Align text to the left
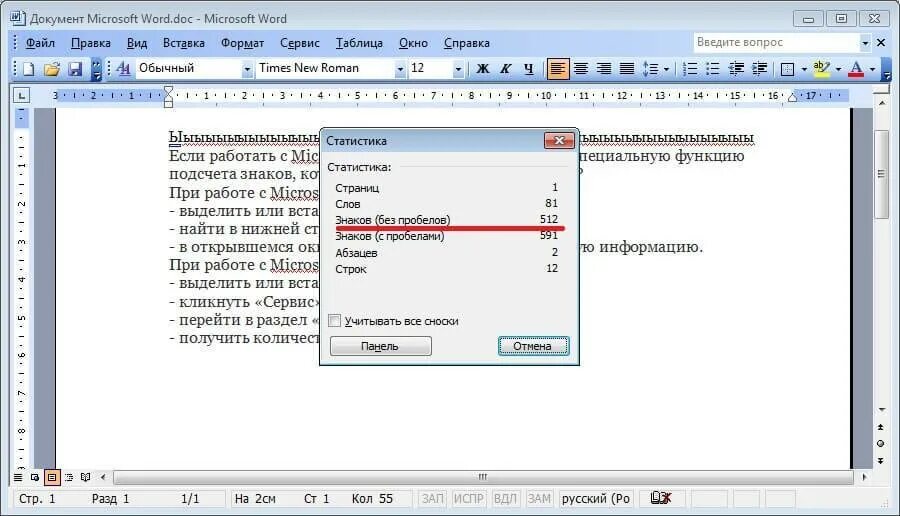900x516 pixels. coord(557,69)
